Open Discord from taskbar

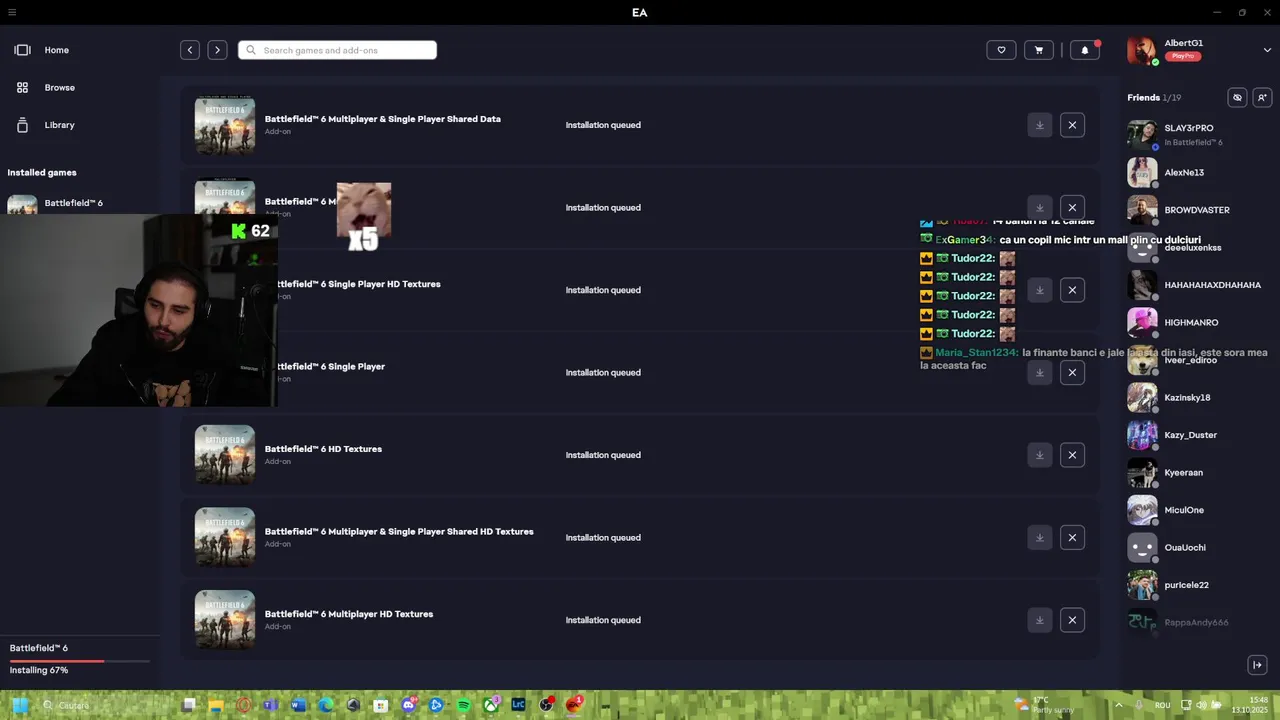pyautogui.click(x=408, y=705)
